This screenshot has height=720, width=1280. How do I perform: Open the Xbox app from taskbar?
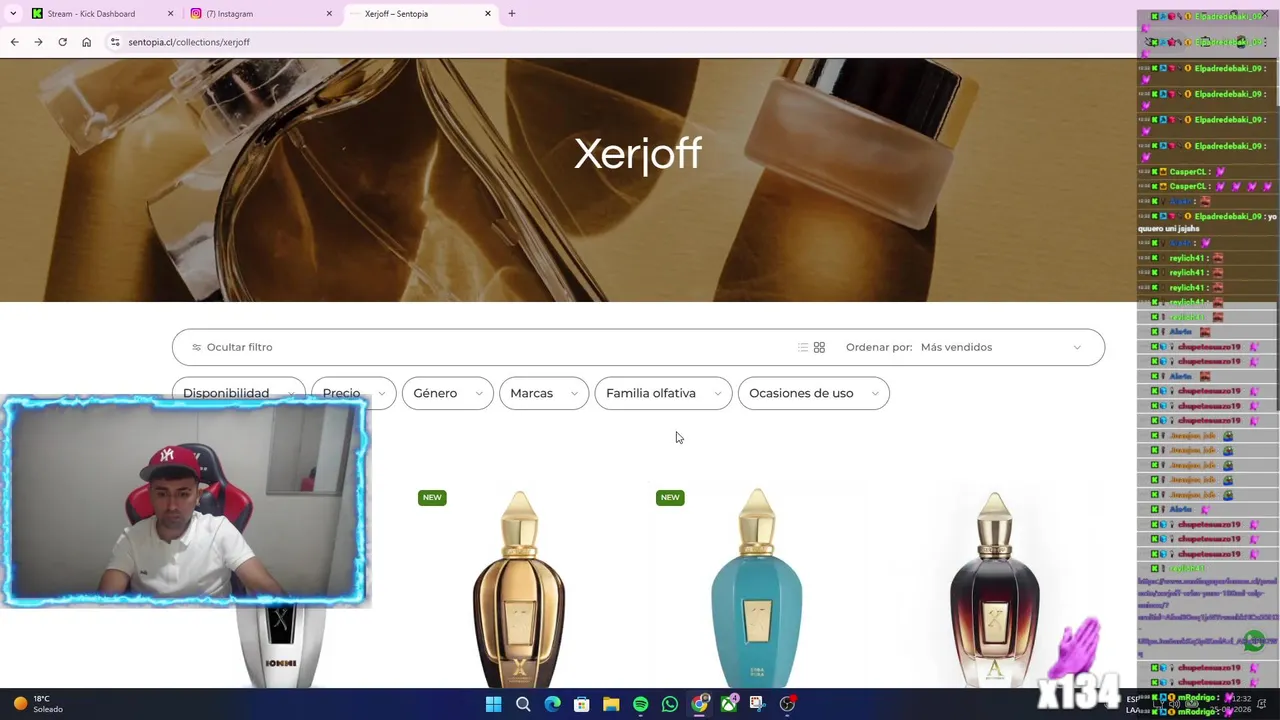728,704
